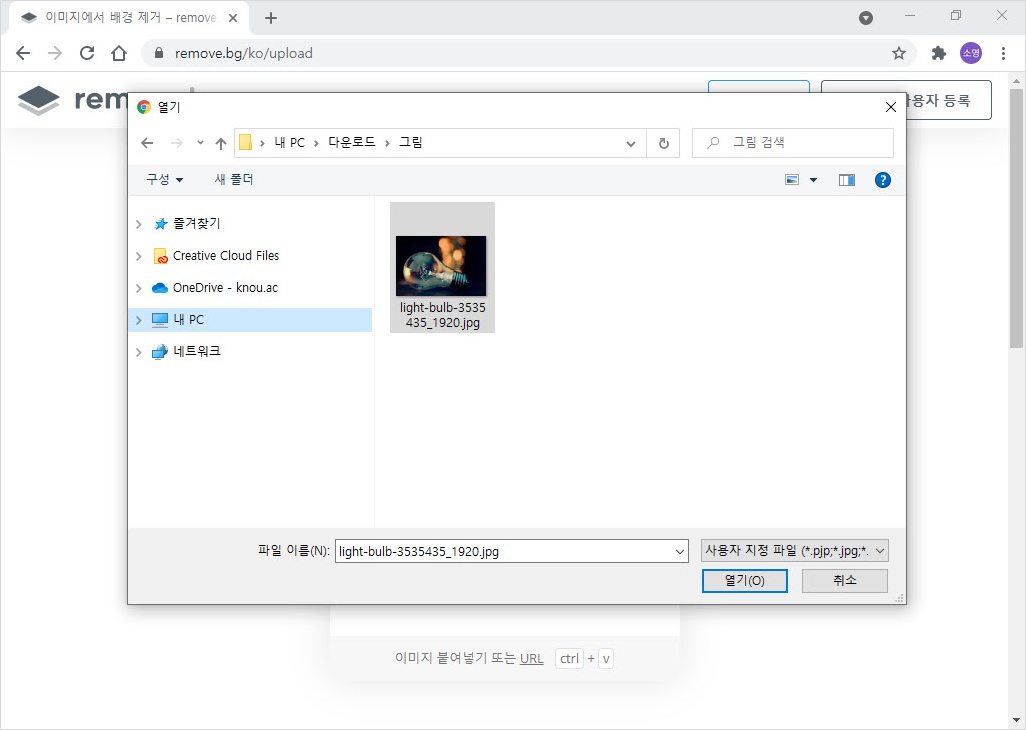
Task: Select 네트워크 in the navigation pane
Action: 196,351
